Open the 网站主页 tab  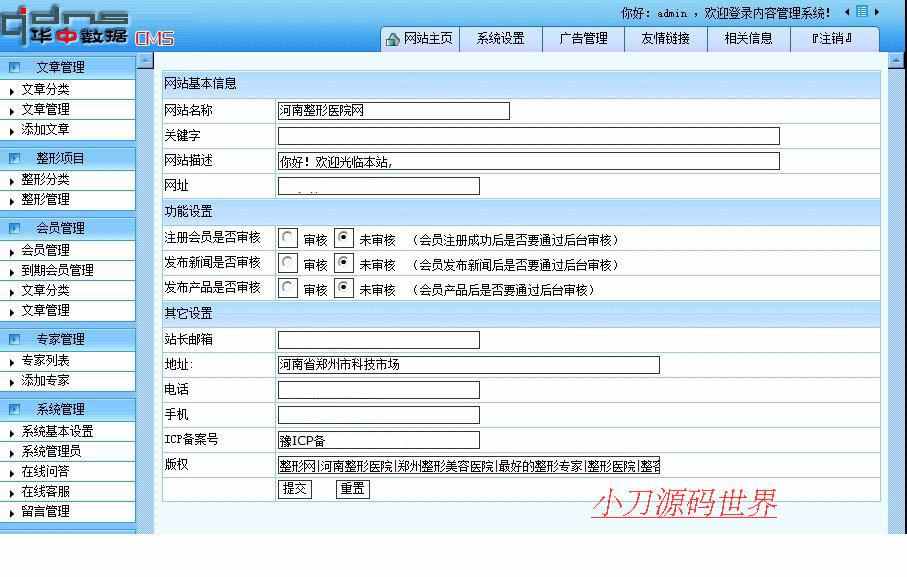421,39
